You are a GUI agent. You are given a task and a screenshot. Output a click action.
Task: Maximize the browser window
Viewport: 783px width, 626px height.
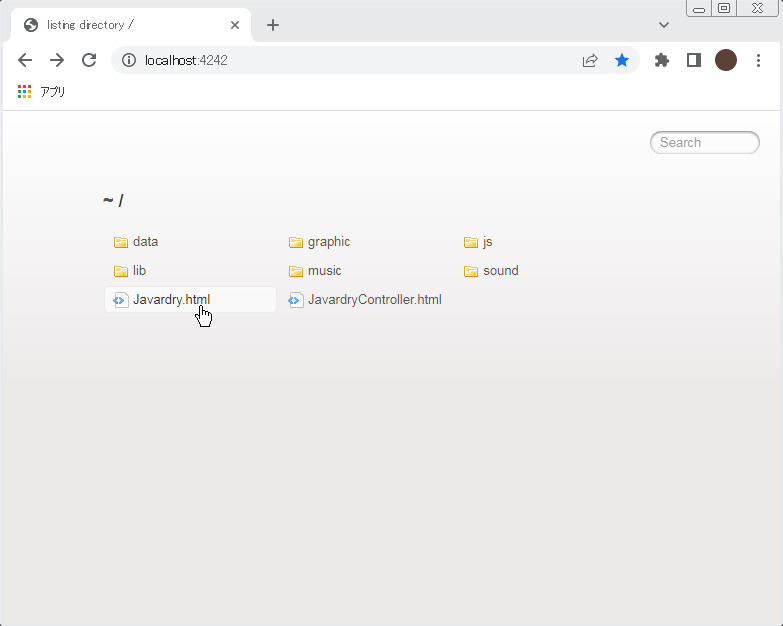click(724, 8)
